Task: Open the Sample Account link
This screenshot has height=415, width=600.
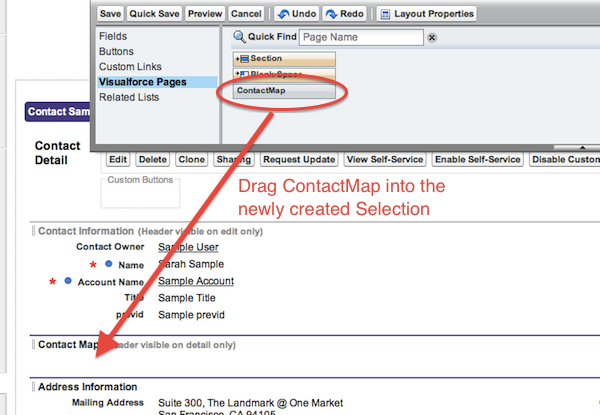Action: [x=196, y=281]
